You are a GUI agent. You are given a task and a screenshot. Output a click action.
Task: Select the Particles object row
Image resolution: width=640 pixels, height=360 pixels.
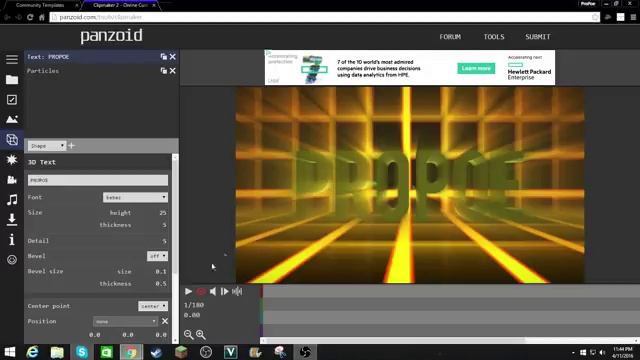coord(102,71)
